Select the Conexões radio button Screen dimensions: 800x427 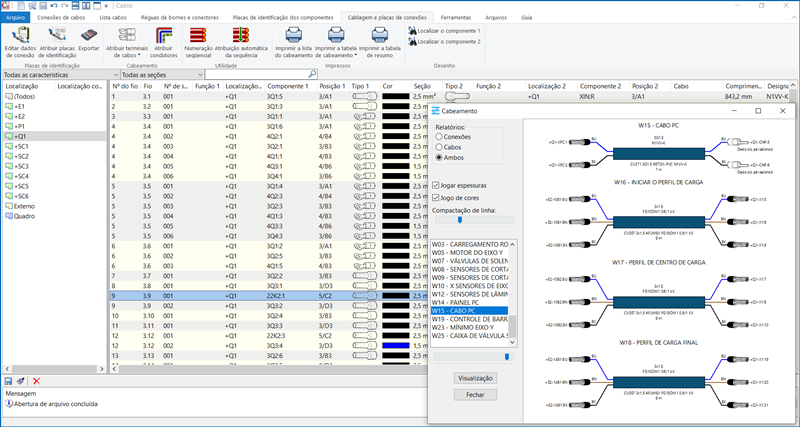click(441, 137)
